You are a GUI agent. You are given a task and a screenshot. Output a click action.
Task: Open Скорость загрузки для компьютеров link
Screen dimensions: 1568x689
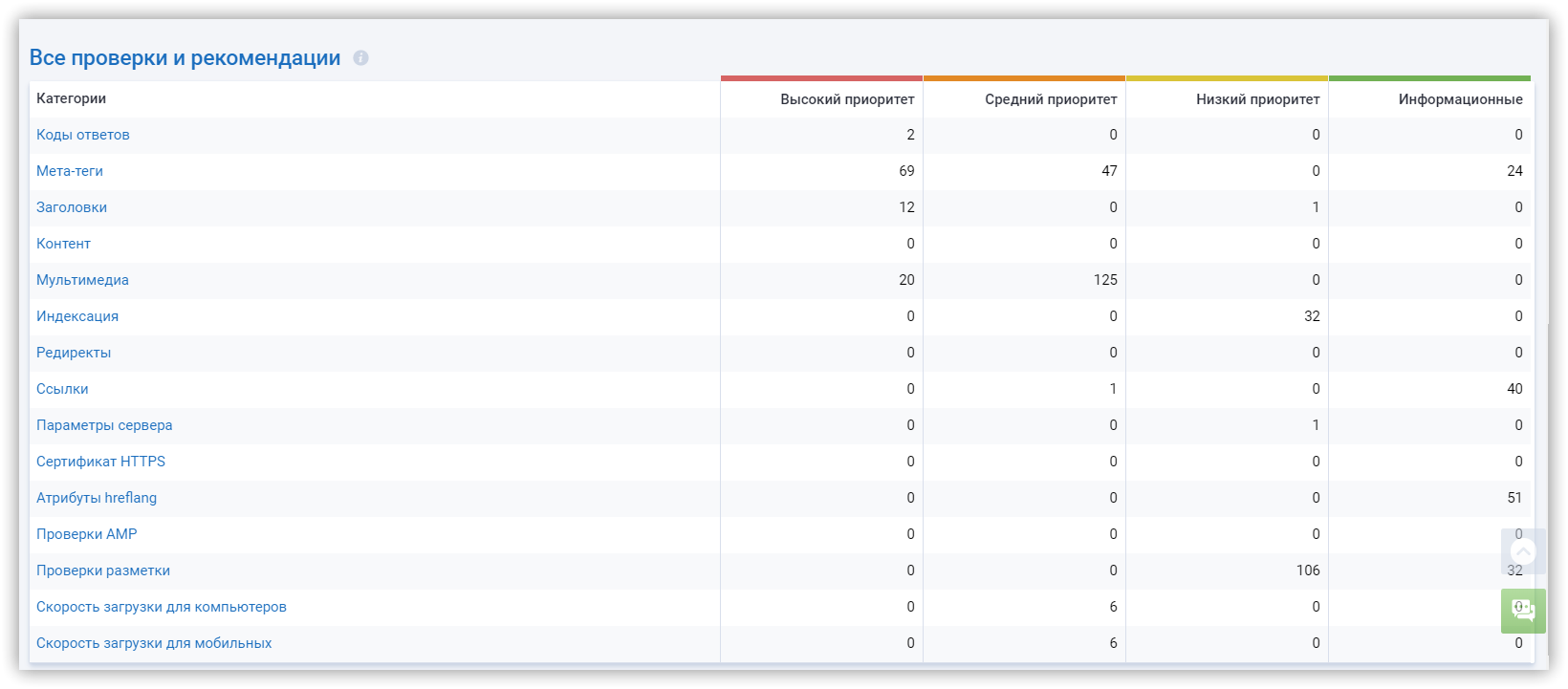click(x=162, y=607)
